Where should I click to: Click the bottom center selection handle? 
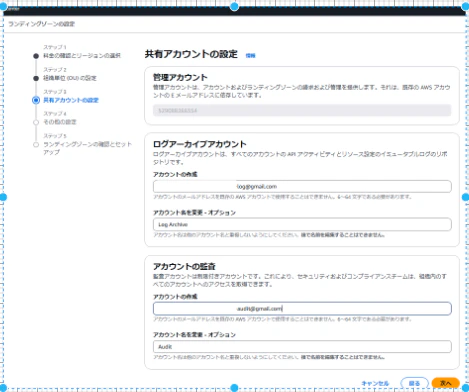234,388
